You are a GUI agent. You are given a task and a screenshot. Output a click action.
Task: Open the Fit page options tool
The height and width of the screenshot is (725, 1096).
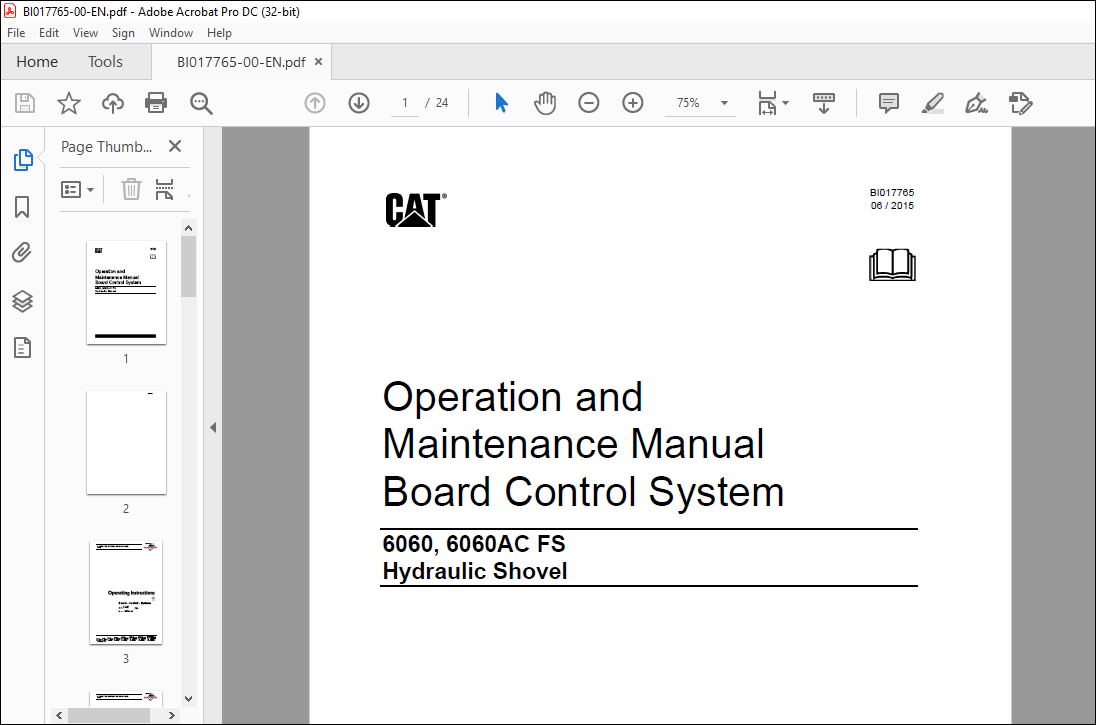[x=772, y=103]
